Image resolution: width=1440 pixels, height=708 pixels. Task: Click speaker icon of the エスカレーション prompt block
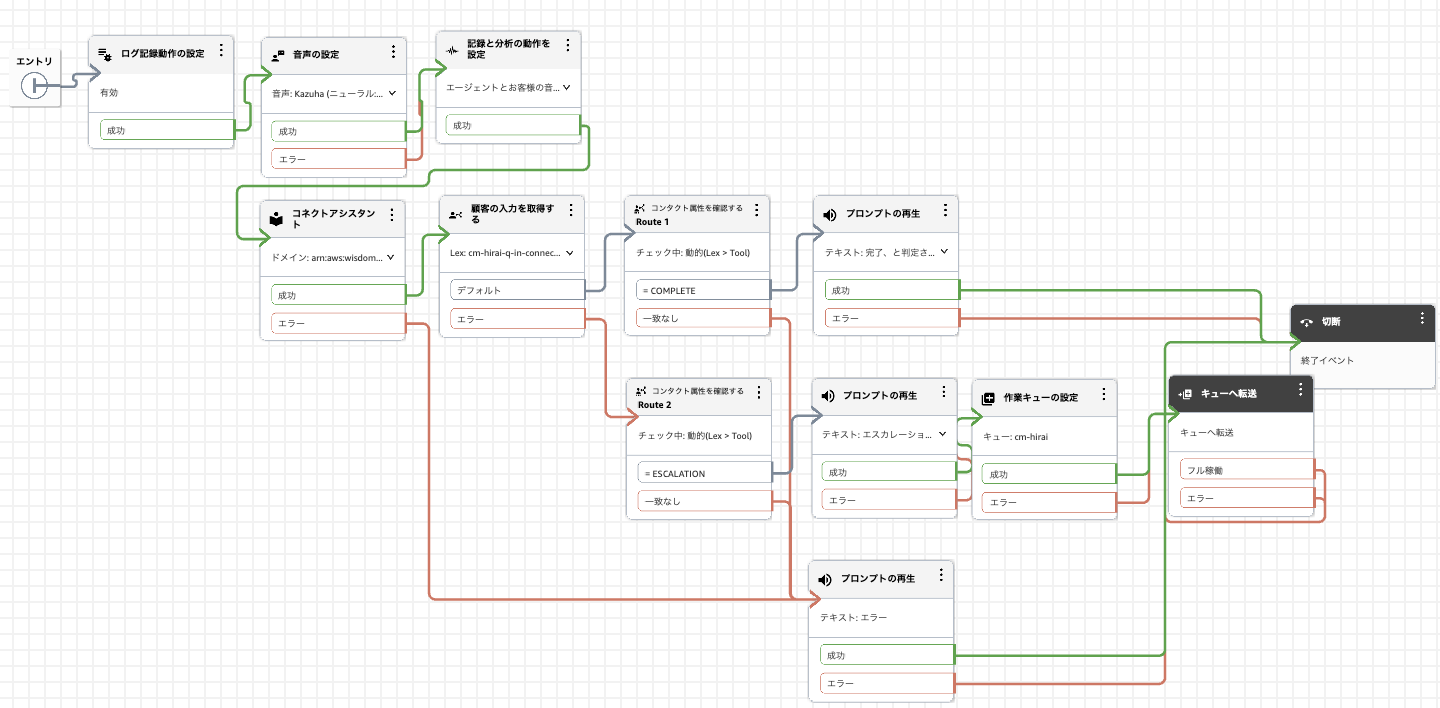(x=828, y=396)
